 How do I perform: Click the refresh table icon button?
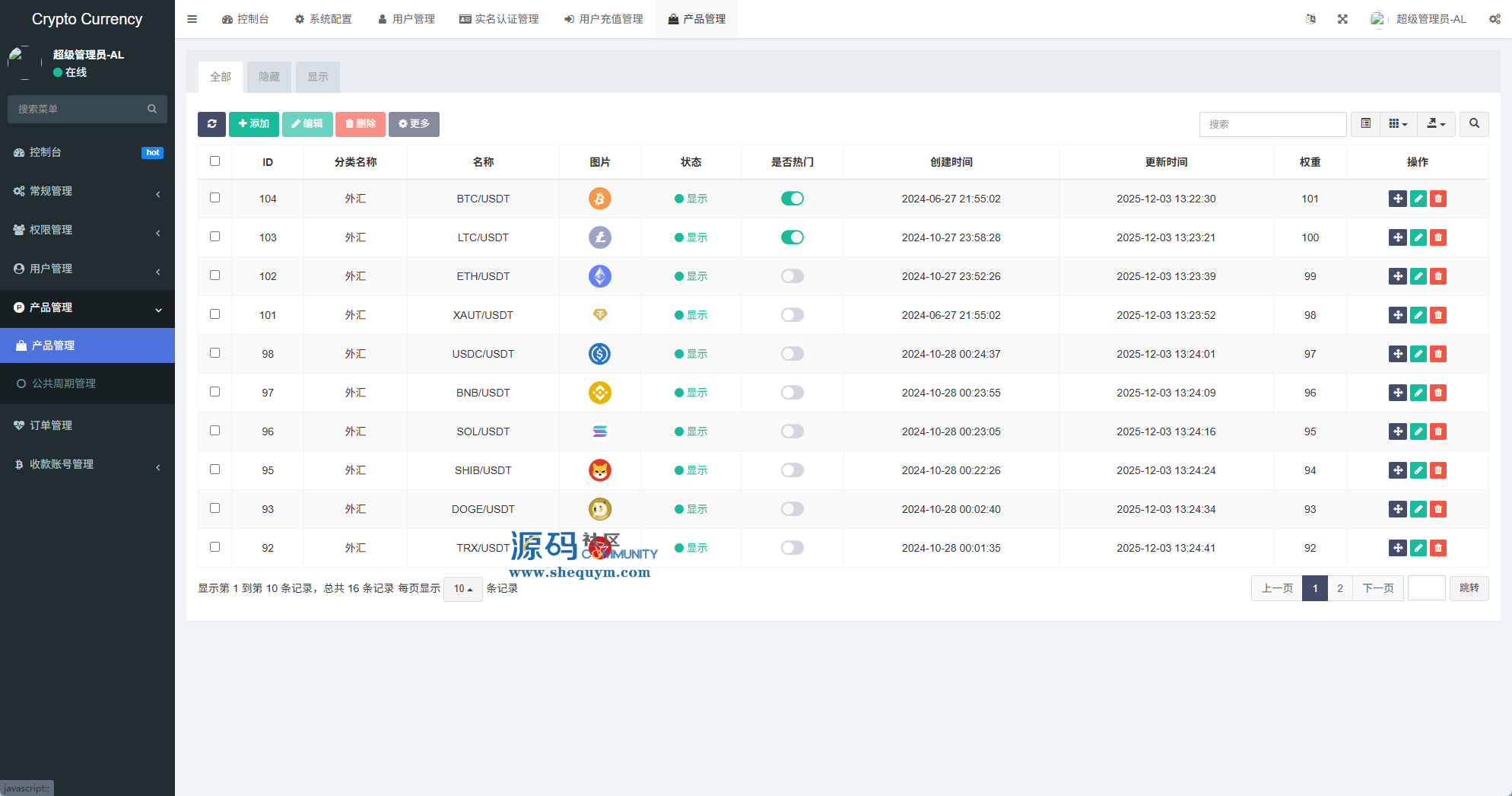click(x=211, y=124)
